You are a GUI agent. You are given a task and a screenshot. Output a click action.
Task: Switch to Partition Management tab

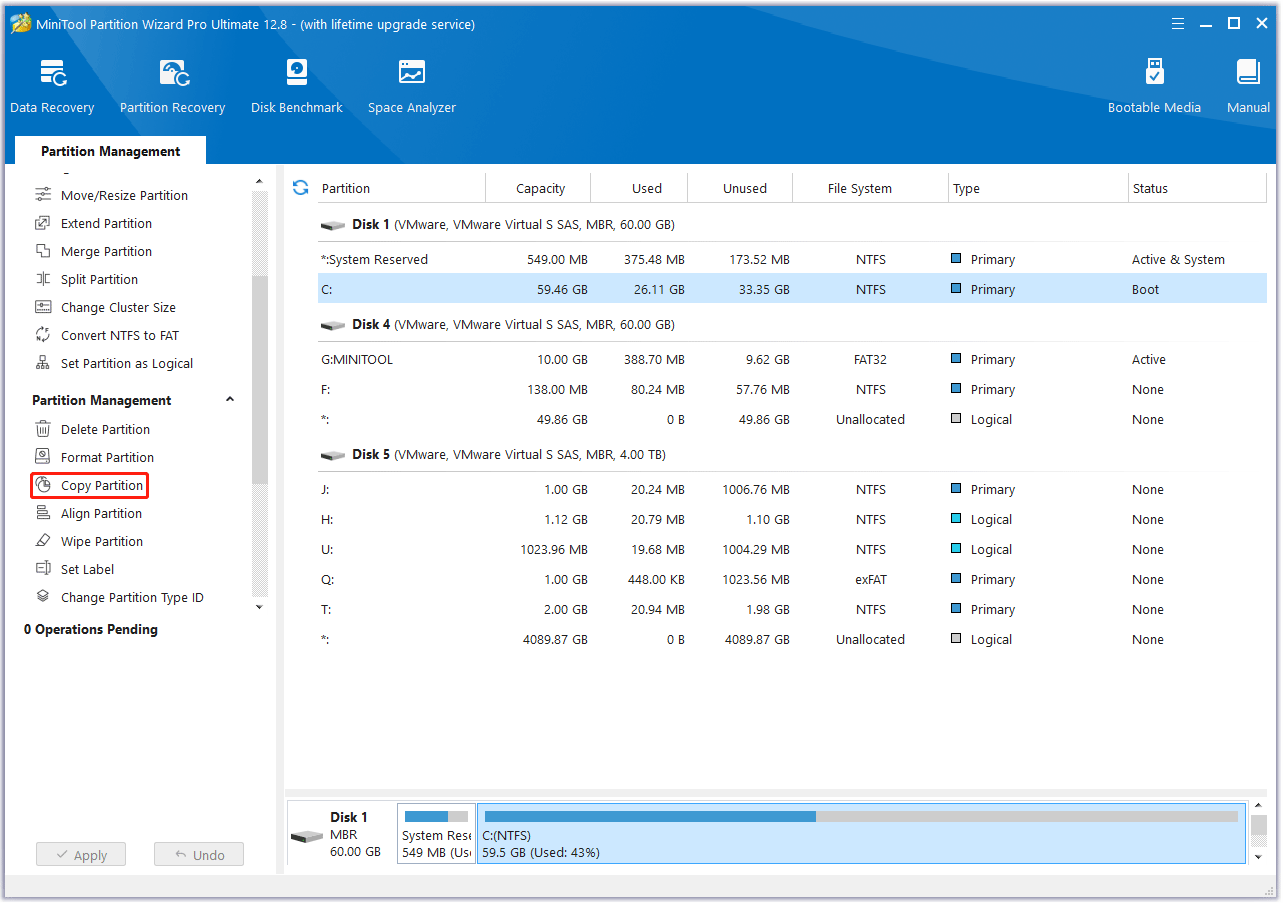click(110, 151)
